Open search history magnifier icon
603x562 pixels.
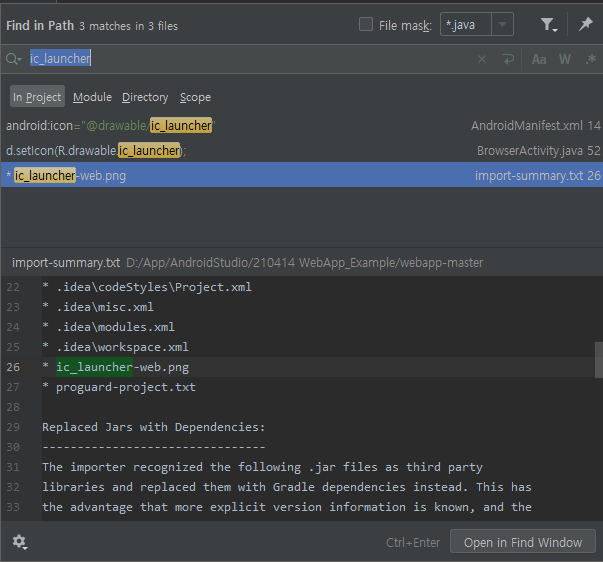pos(13,59)
